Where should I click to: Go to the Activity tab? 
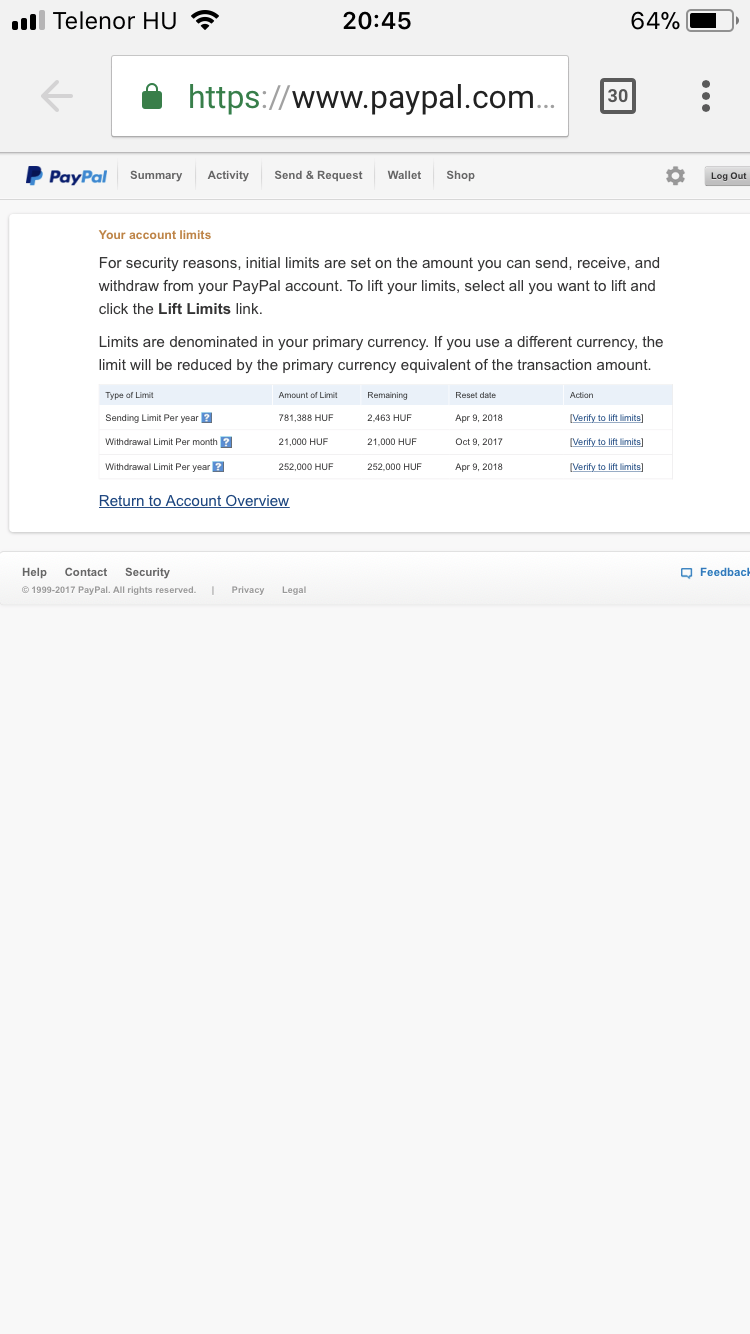click(228, 175)
